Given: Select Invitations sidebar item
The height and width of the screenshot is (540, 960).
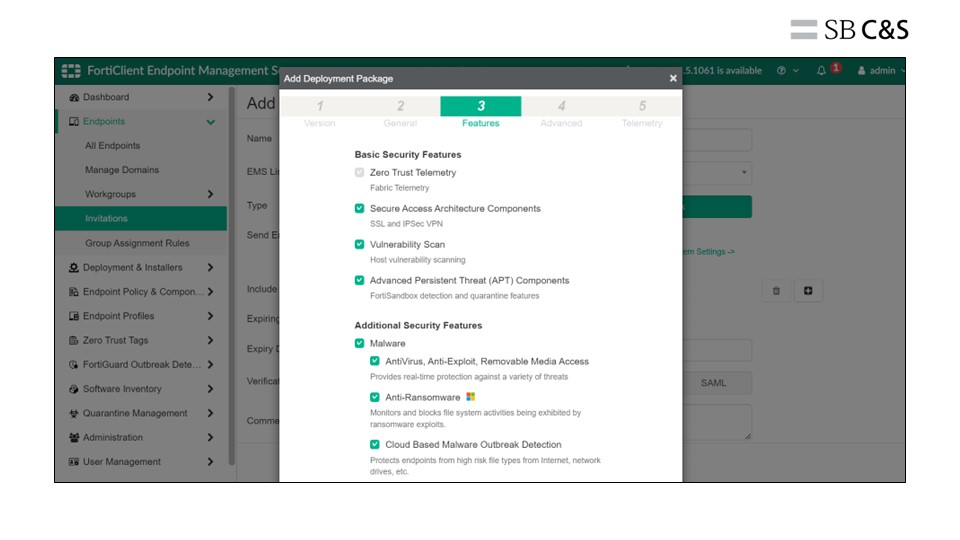Looking at the screenshot, I should (141, 219).
